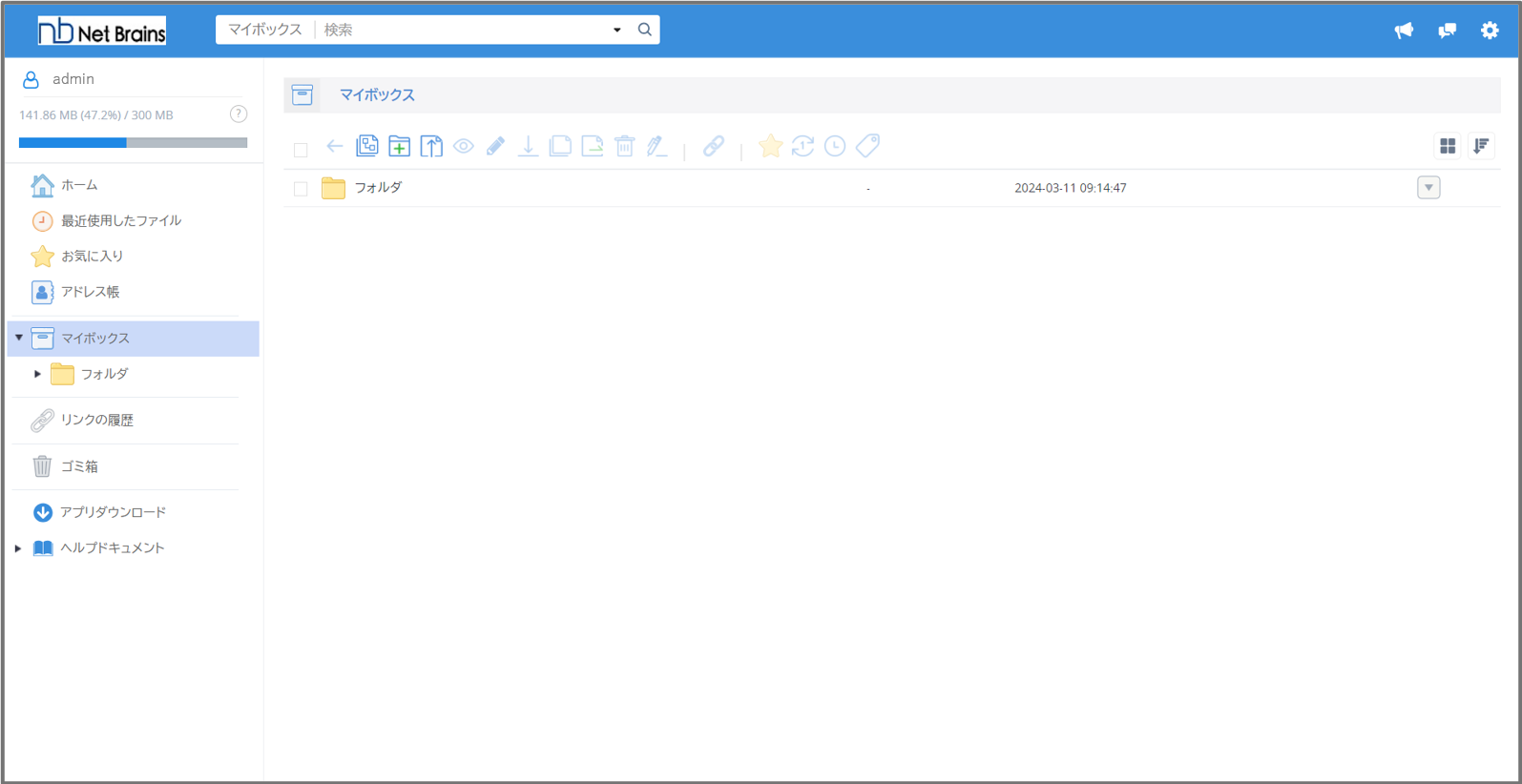Open リンクの履歴 in sidebar

coord(97,420)
